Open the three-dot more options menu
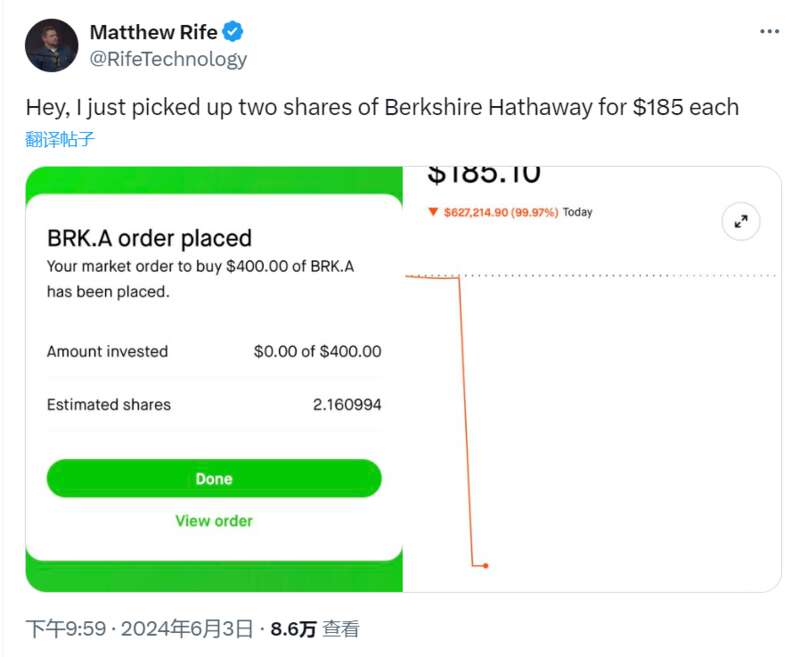The image size is (800, 657). click(x=769, y=32)
